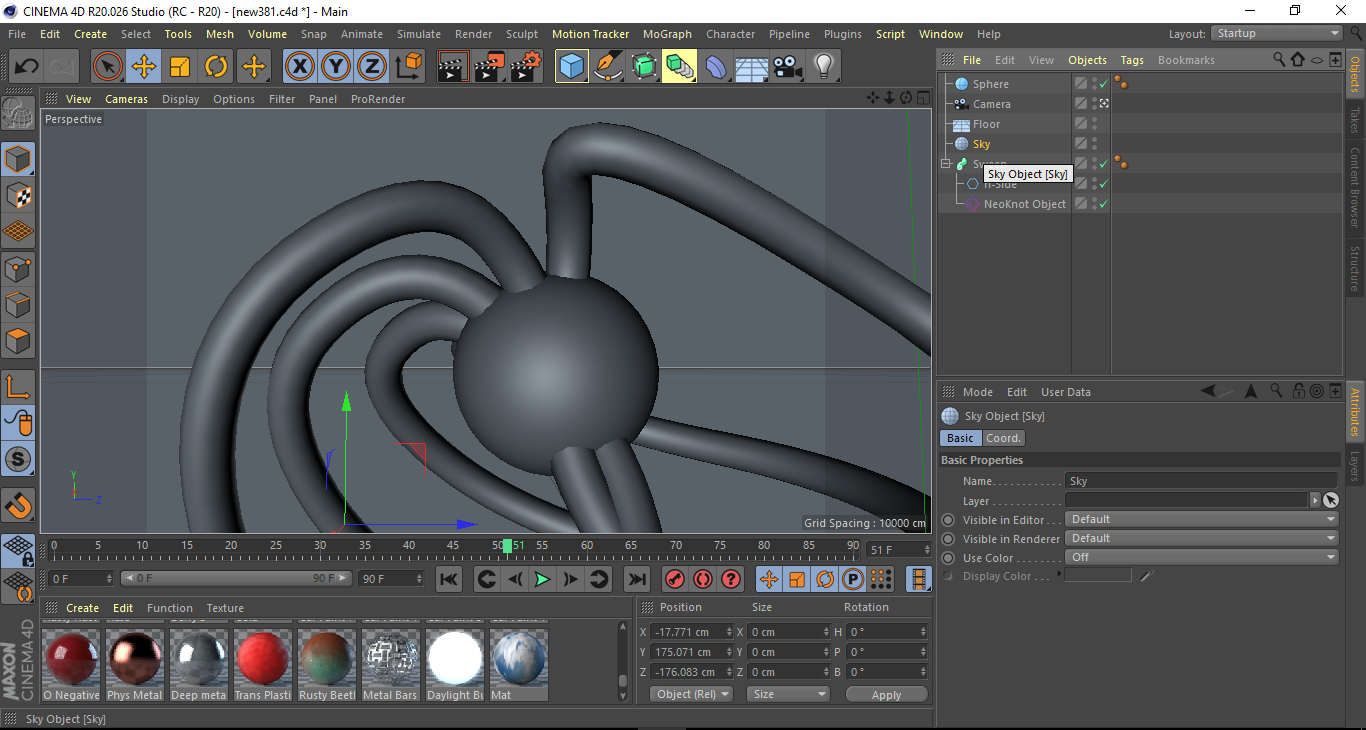1366x730 pixels.
Task: Select the Floor object in list
Action: [x=986, y=124]
